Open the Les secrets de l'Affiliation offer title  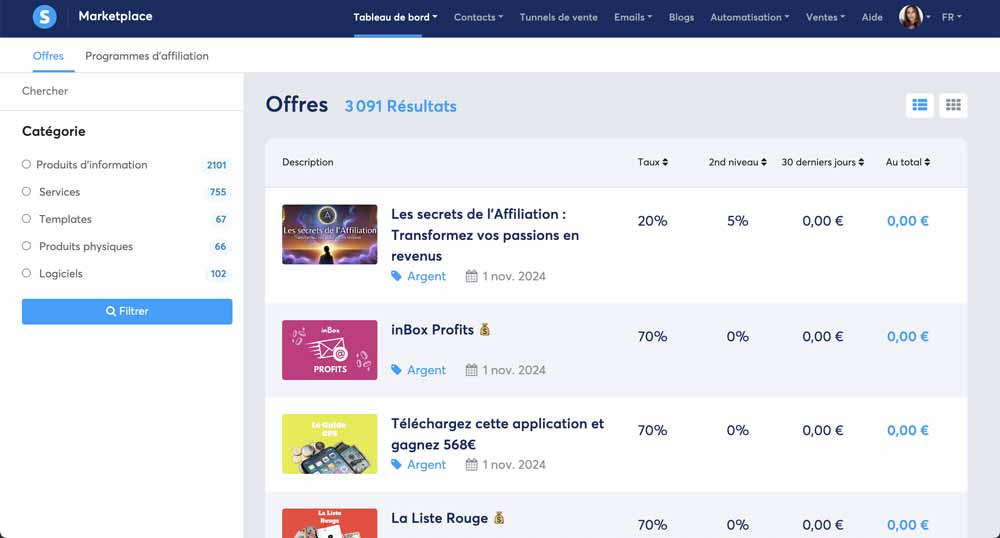point(485,235)
